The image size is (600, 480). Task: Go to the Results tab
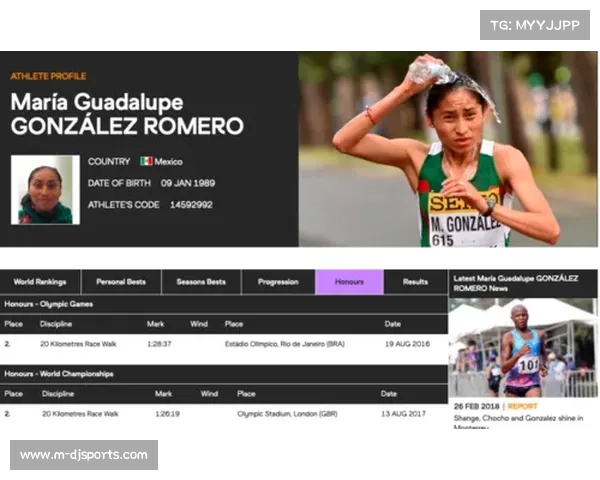click(415, 282)
